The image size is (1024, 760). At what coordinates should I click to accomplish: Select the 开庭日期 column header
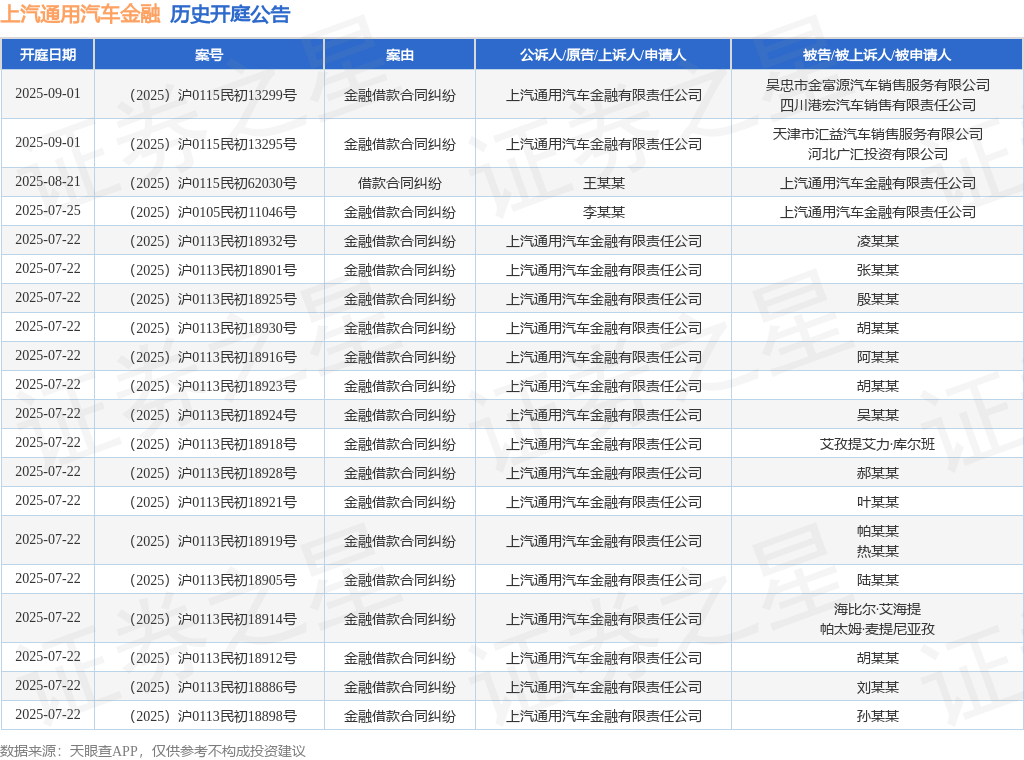pos(48,55)
